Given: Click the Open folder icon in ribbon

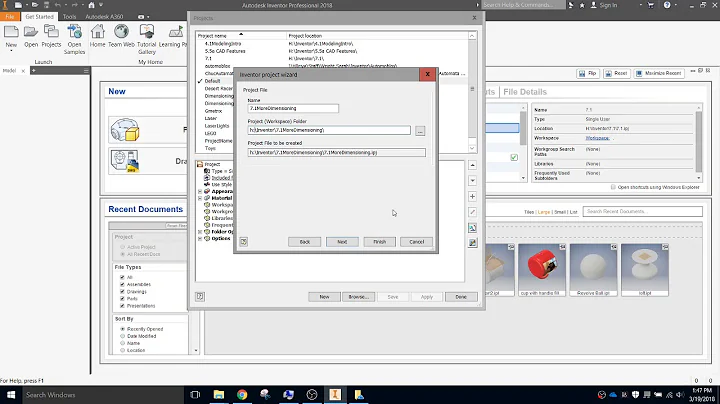Looking at the screenshot, I should click(31, 32).
